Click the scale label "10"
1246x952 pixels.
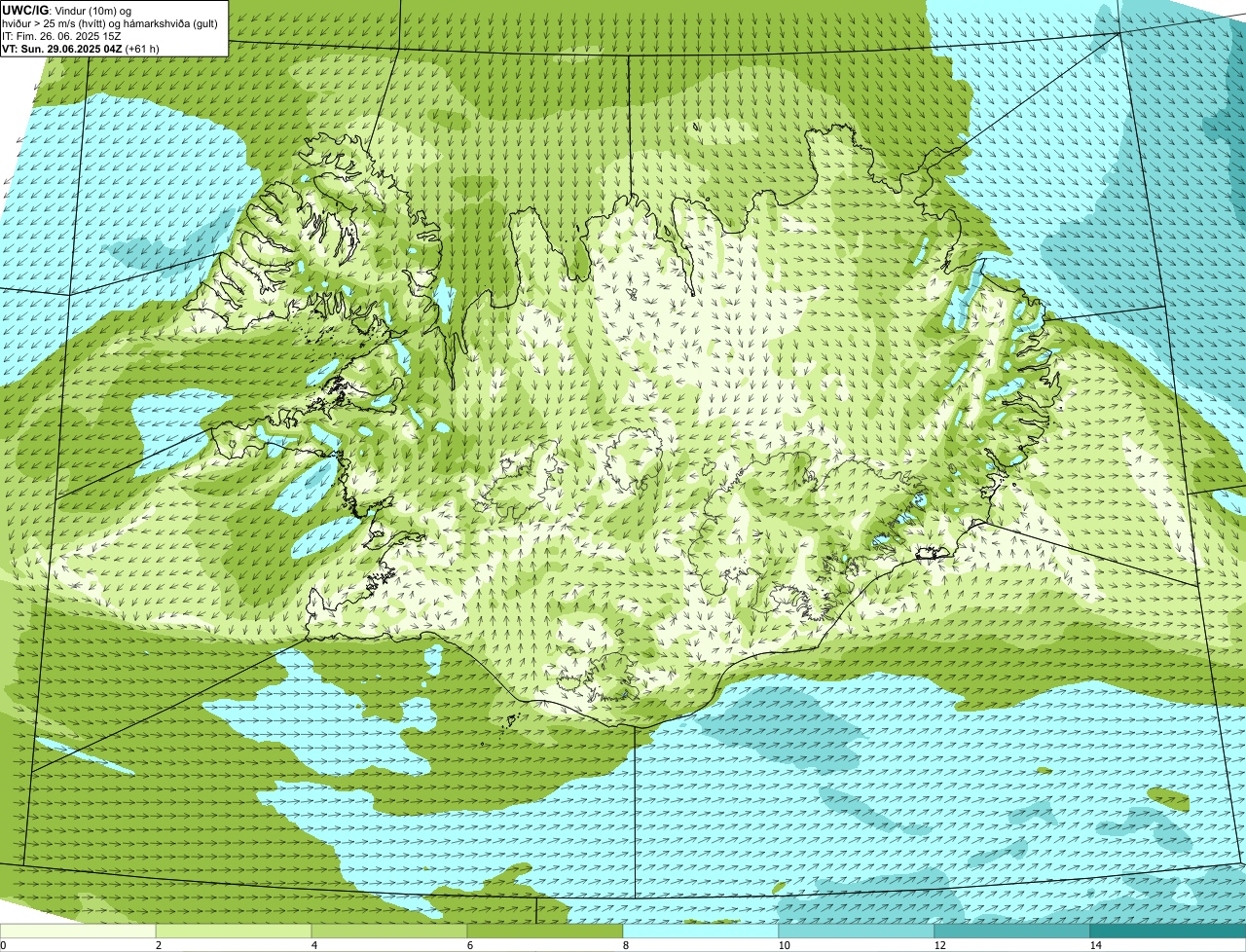coord(784,945)
